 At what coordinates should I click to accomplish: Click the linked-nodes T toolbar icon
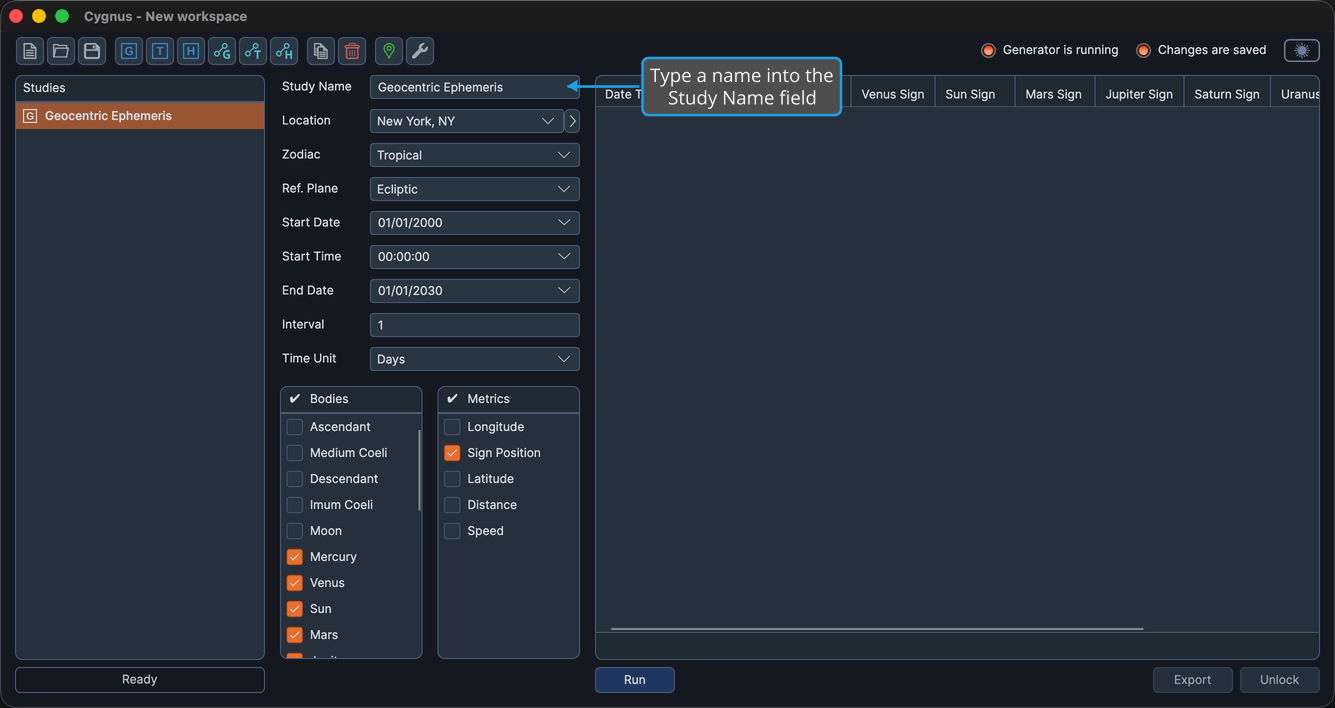coord(253,51)
